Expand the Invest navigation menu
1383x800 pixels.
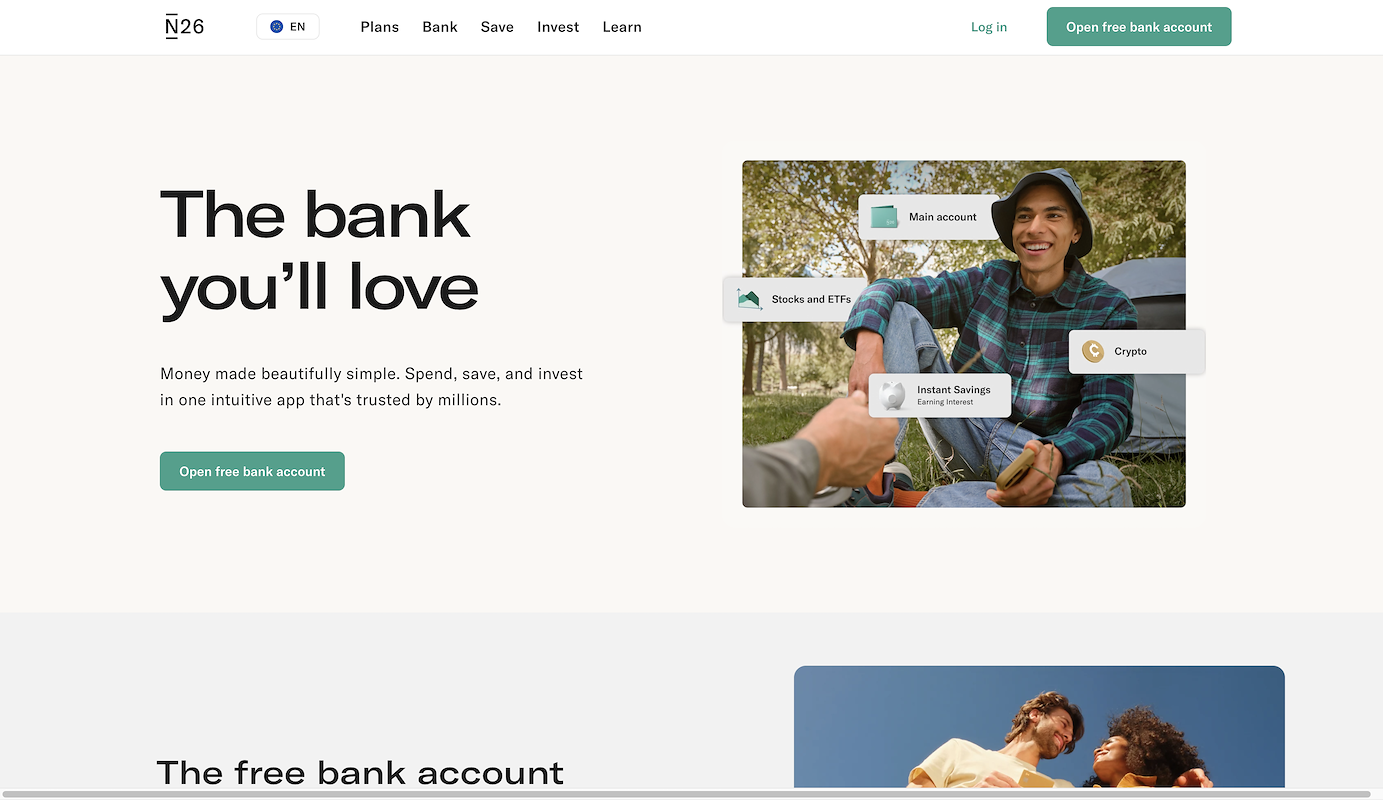pyautogui.click(x=558, y=27)
